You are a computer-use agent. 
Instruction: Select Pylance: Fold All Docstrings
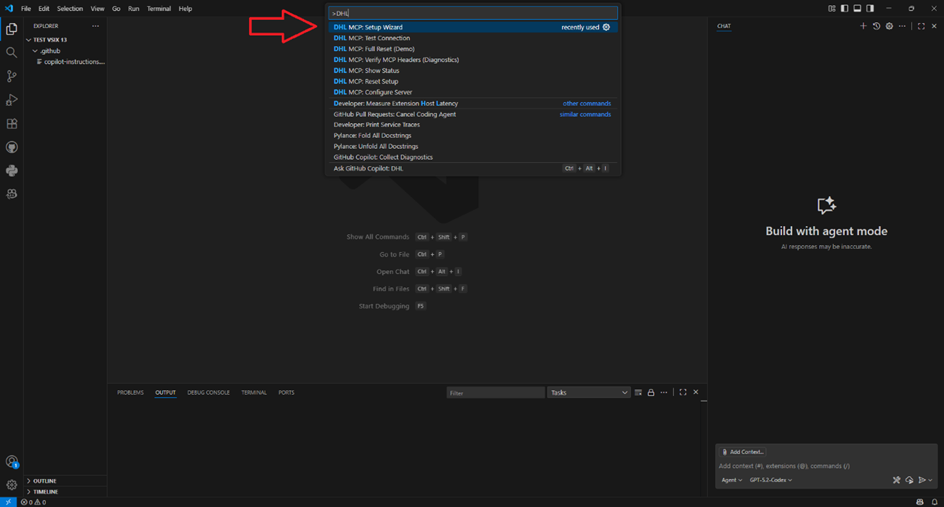(x=473, y=135)
